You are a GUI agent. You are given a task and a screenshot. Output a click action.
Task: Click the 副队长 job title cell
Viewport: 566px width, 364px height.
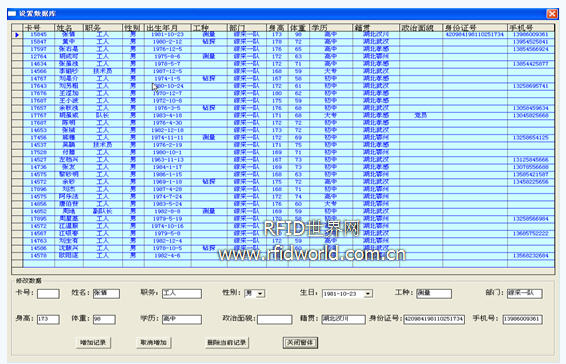point(103,211)
